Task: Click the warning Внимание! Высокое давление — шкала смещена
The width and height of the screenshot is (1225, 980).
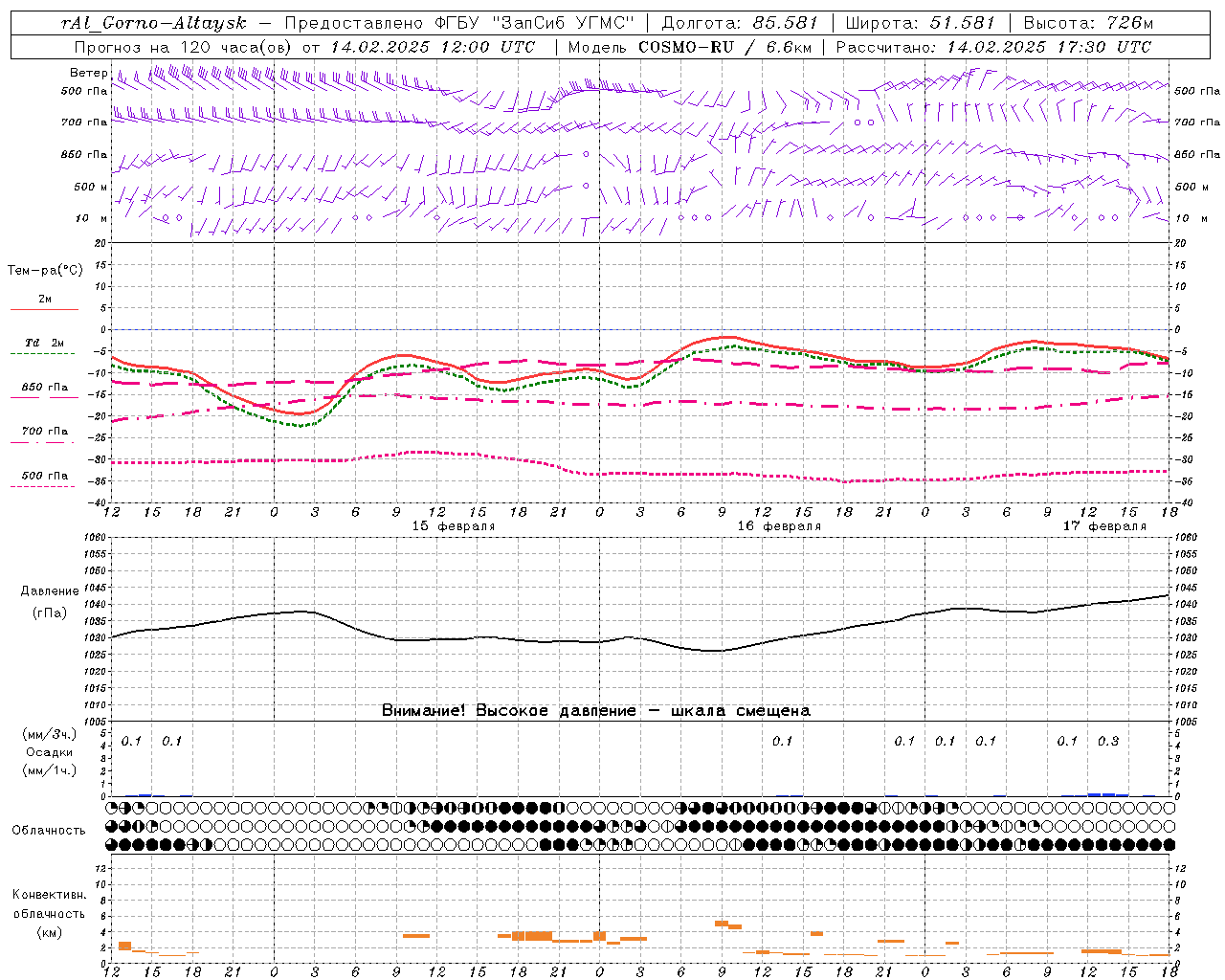Action: pos(596,711)
